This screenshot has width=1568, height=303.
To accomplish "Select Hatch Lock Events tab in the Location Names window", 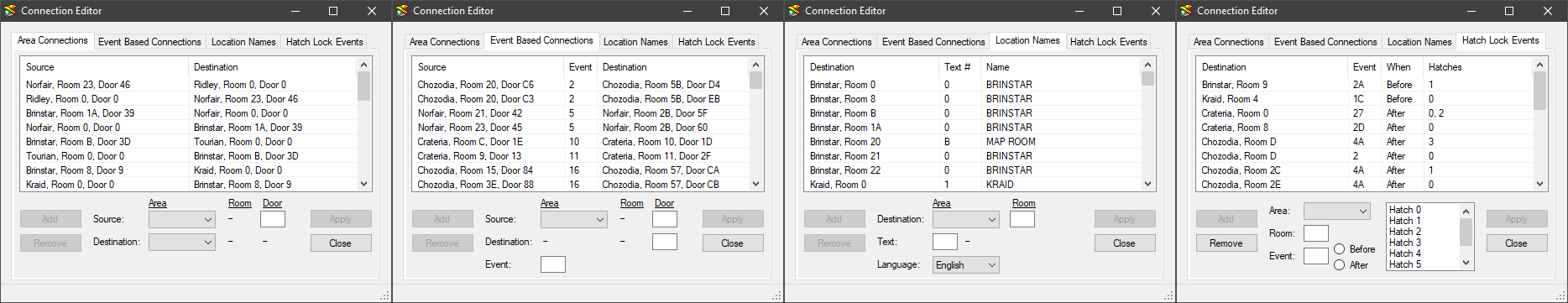I will click(1109, 41).
